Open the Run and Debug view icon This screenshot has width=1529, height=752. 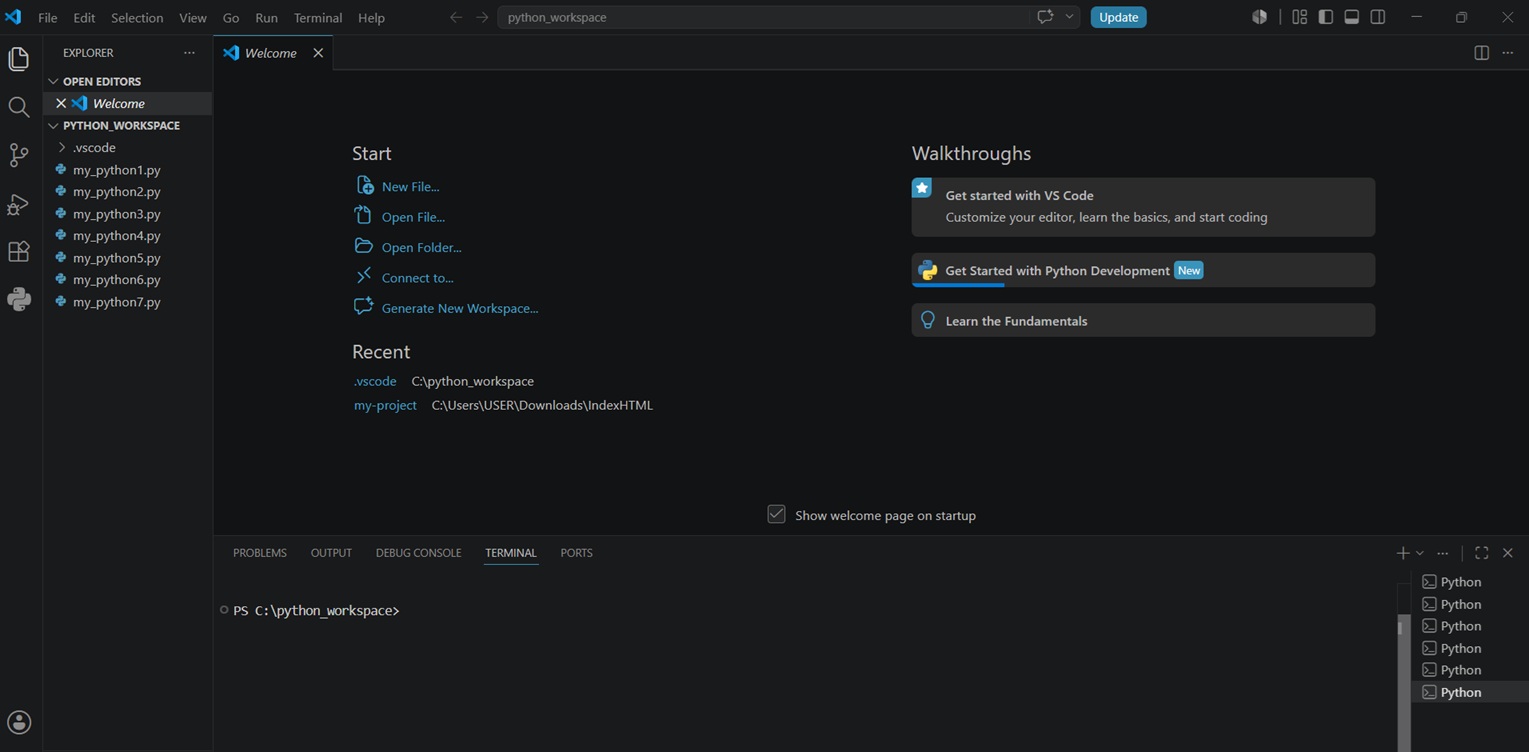(18, 203)
